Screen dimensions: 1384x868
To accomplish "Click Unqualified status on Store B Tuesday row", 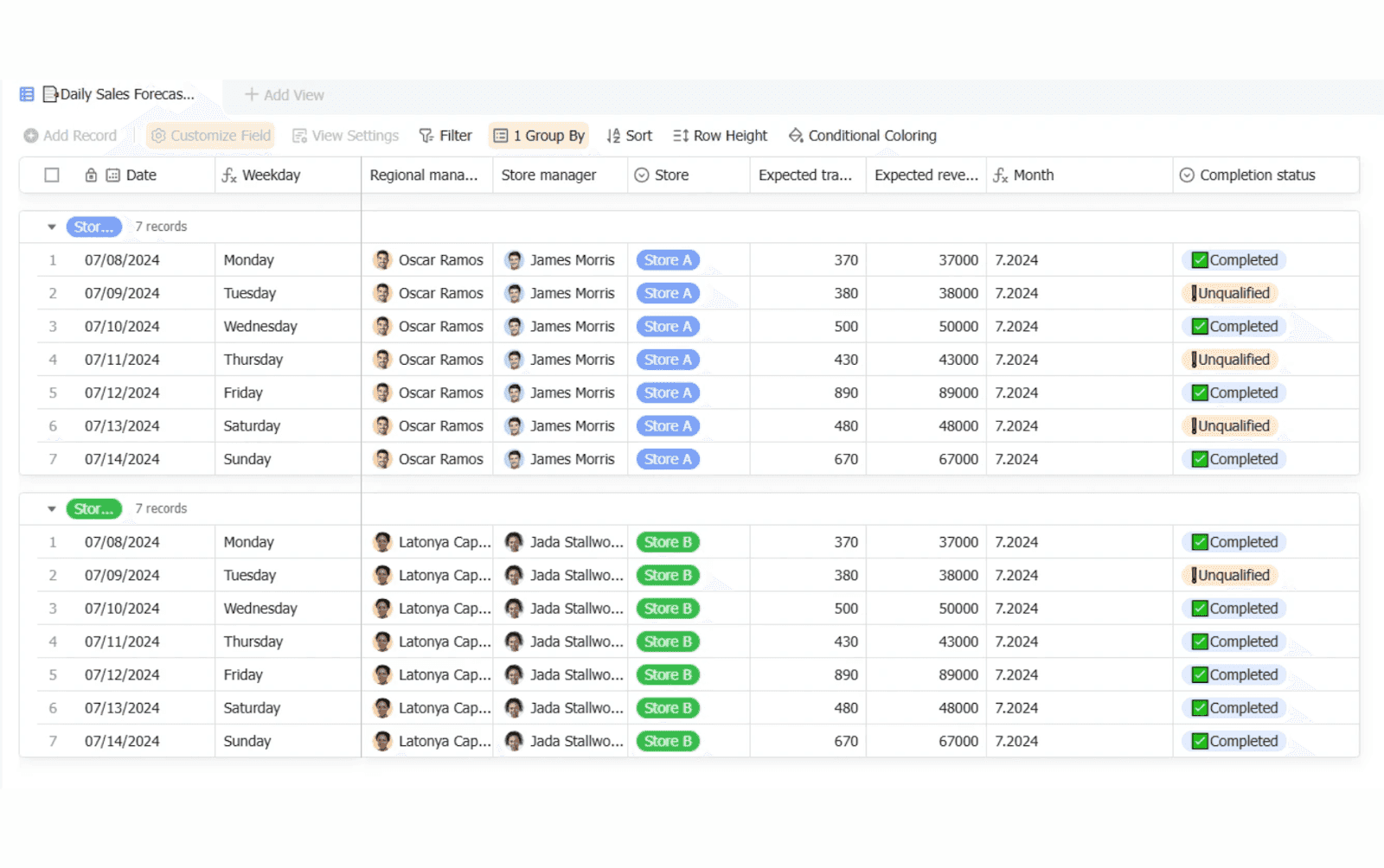I will tap(1230, 576).
